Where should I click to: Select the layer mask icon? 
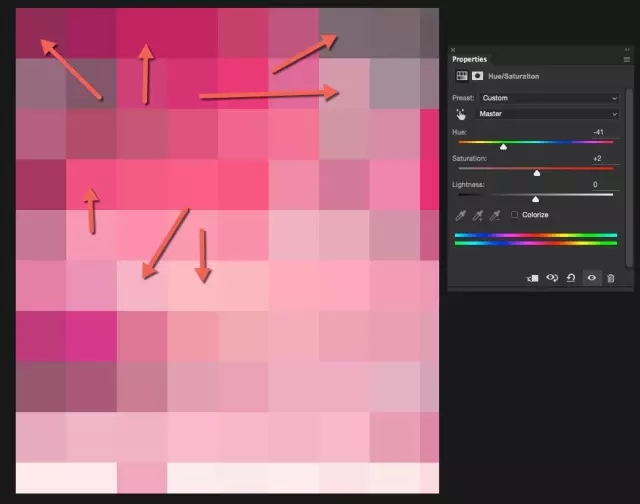(477, 76)
